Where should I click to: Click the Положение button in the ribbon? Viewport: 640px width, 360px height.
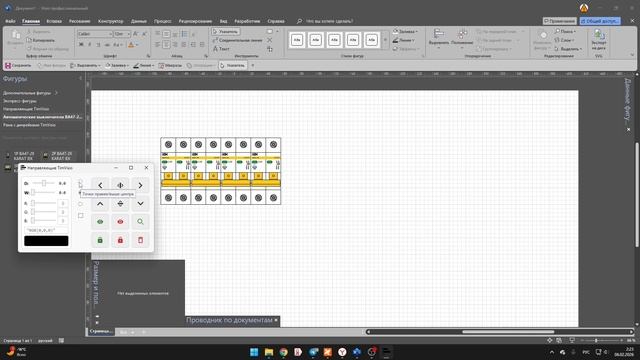pyautogui.click(x=462, y=39)
